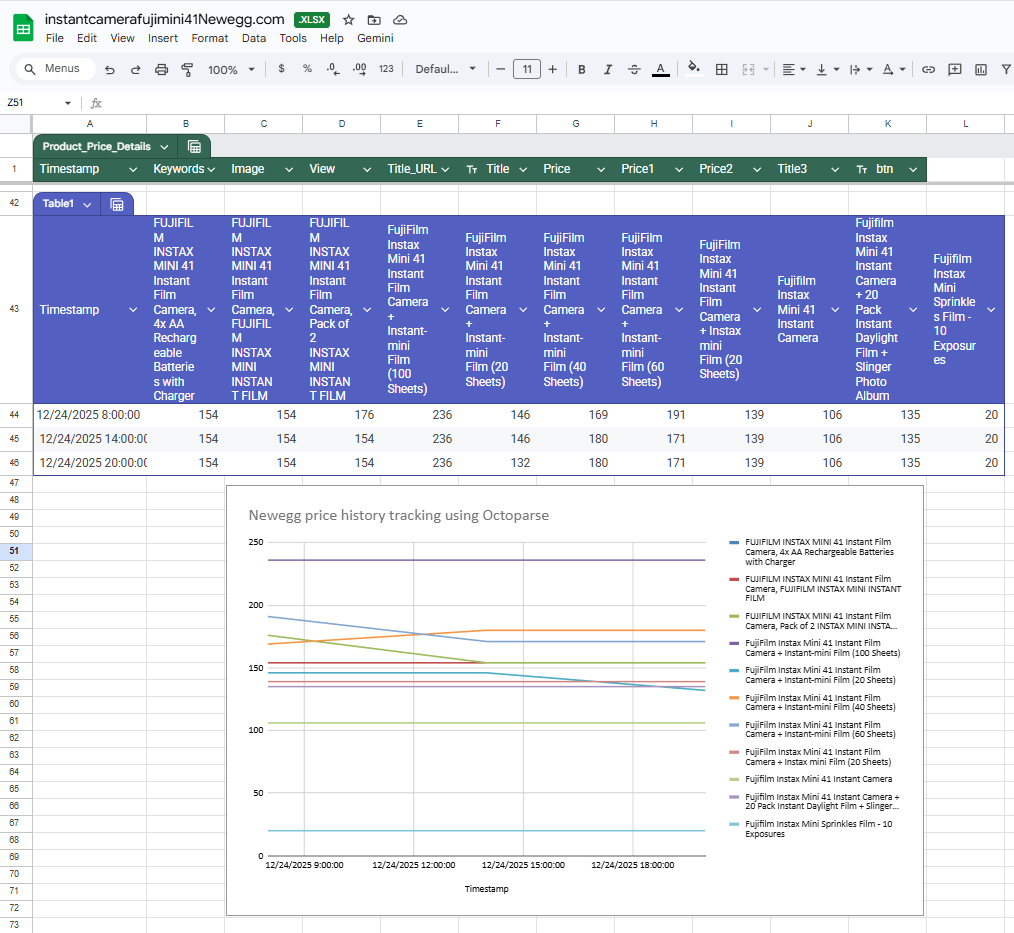This screenshot has height=933, width=1014.
Task: Click the Create a filter icon
Action: click(x=1004, y=70)
